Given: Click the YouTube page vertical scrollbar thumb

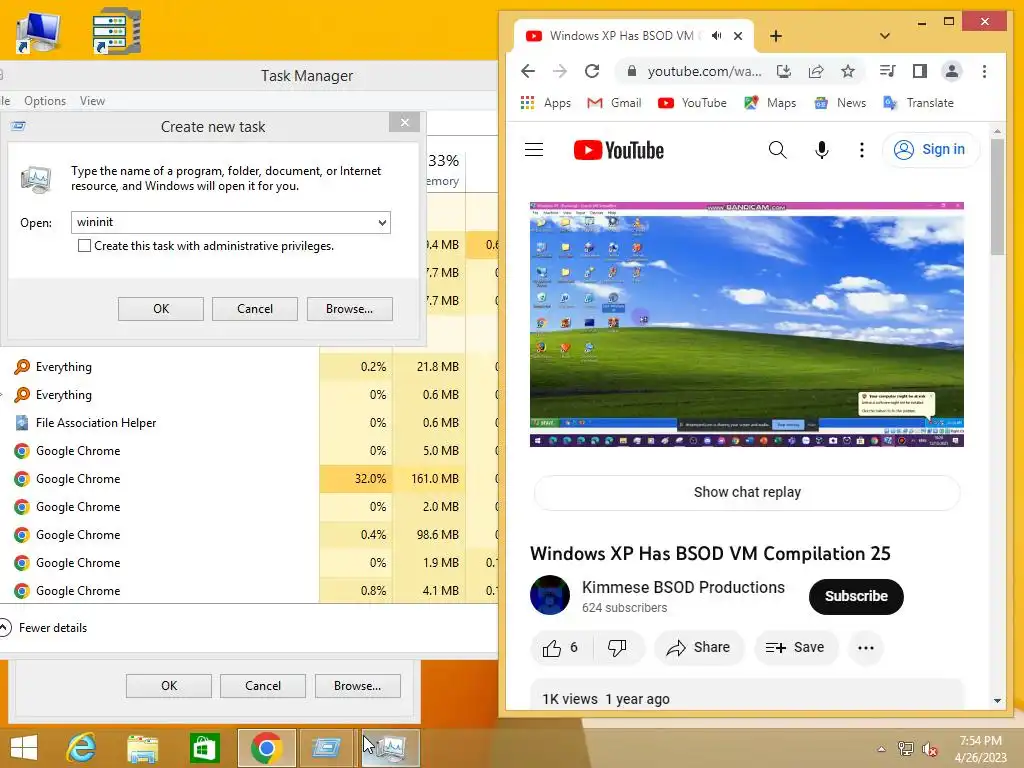Looking at the screenshot, I should pos(997,197).
